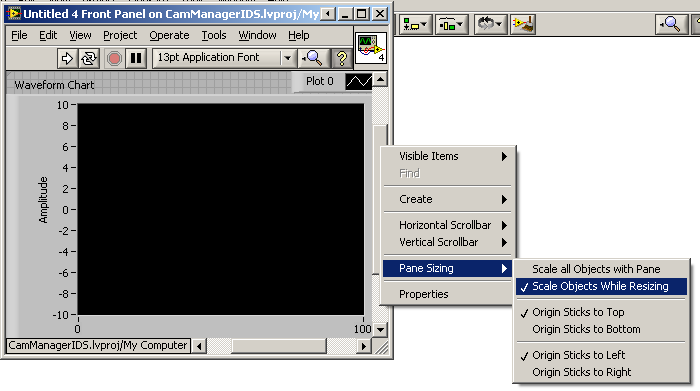This screenshot has width=700, height=391.
Task: Click the Context Help question mark icon
Action: pyautogui.click(x=342, y=58)
